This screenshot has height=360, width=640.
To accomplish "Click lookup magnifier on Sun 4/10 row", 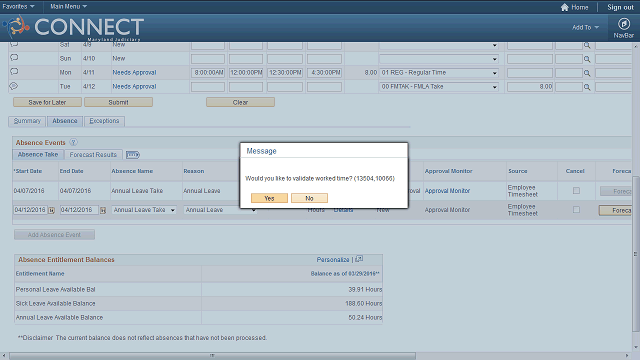I will click(587, 59).
